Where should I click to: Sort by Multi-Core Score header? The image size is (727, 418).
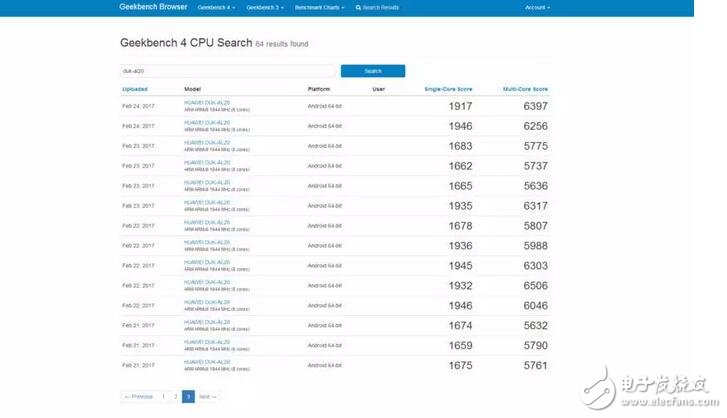click(x=525, y=89)
